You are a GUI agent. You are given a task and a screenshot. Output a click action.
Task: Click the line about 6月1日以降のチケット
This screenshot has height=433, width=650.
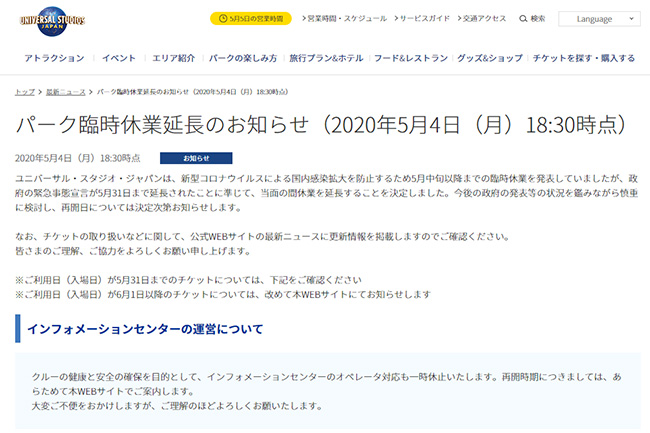point(223,295)
